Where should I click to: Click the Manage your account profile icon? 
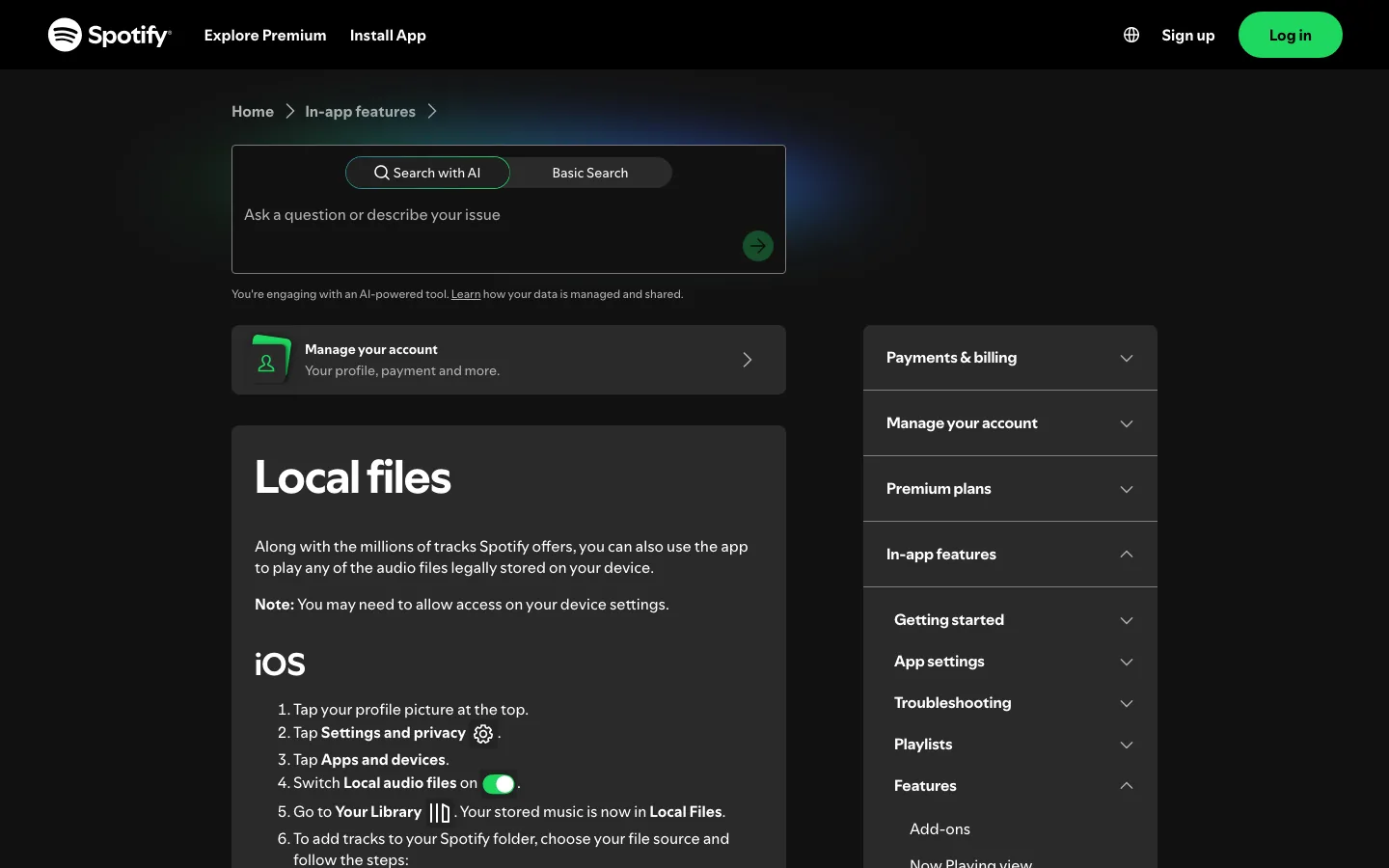(x=267, y=362)
